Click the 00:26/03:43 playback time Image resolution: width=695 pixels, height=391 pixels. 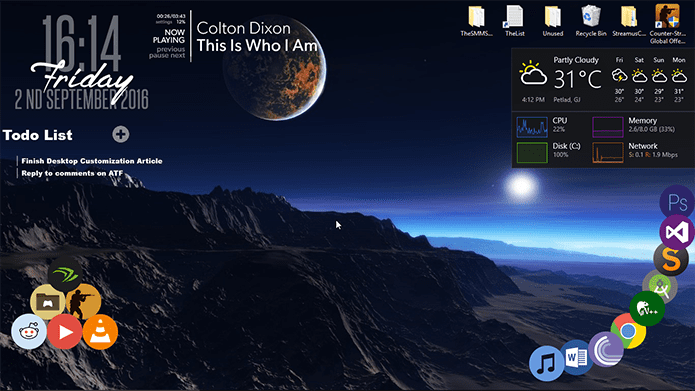pos(171,16)
